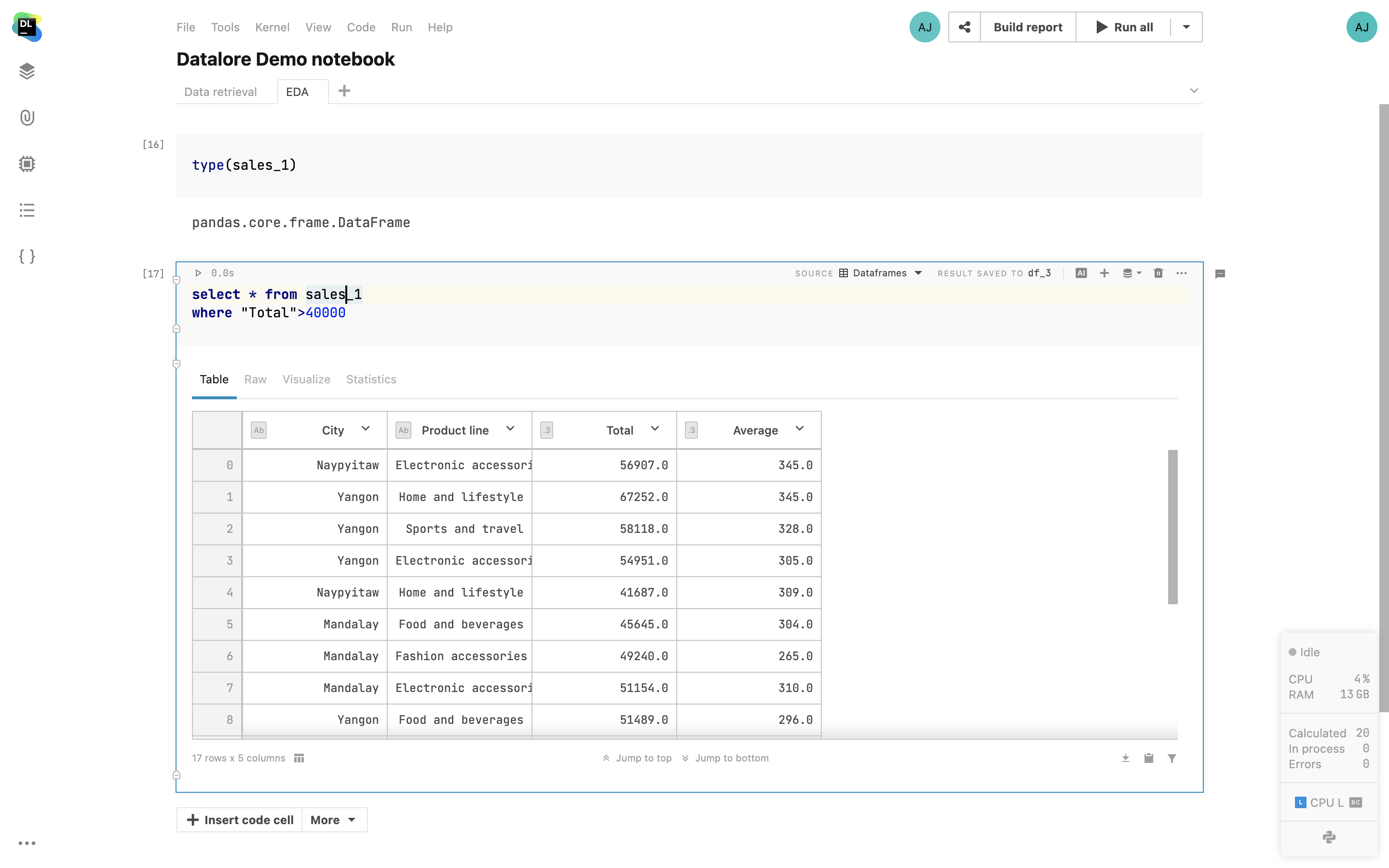Open cell comments speech bubble icon

pos(1220,274)
